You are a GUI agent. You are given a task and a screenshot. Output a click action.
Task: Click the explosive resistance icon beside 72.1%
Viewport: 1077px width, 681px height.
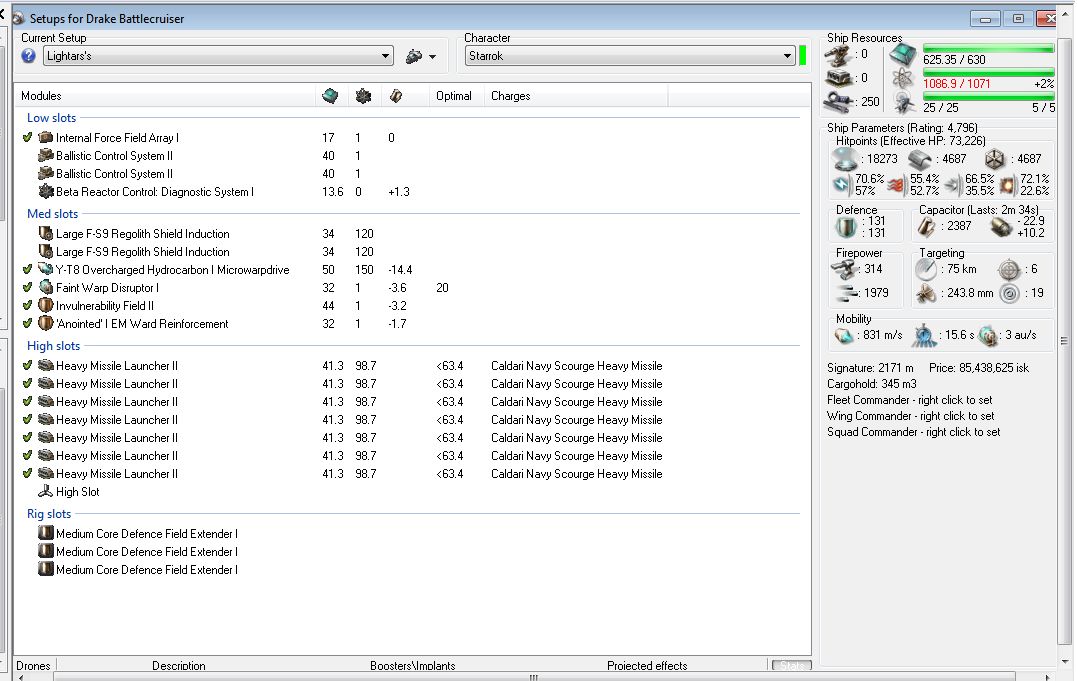[x=1008, y=184]
